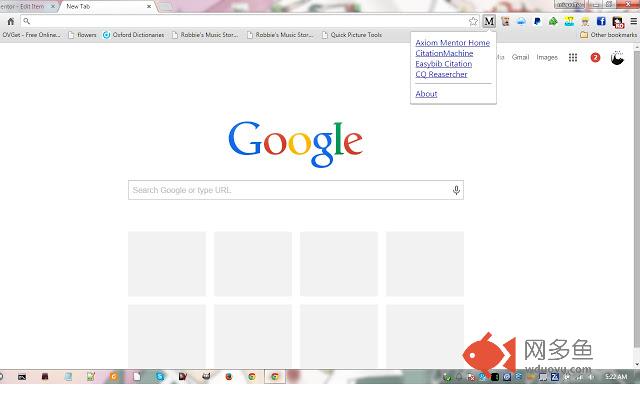Click the face portrait extension icon
This screenshot has width=640, height=400.
[505, 21]
